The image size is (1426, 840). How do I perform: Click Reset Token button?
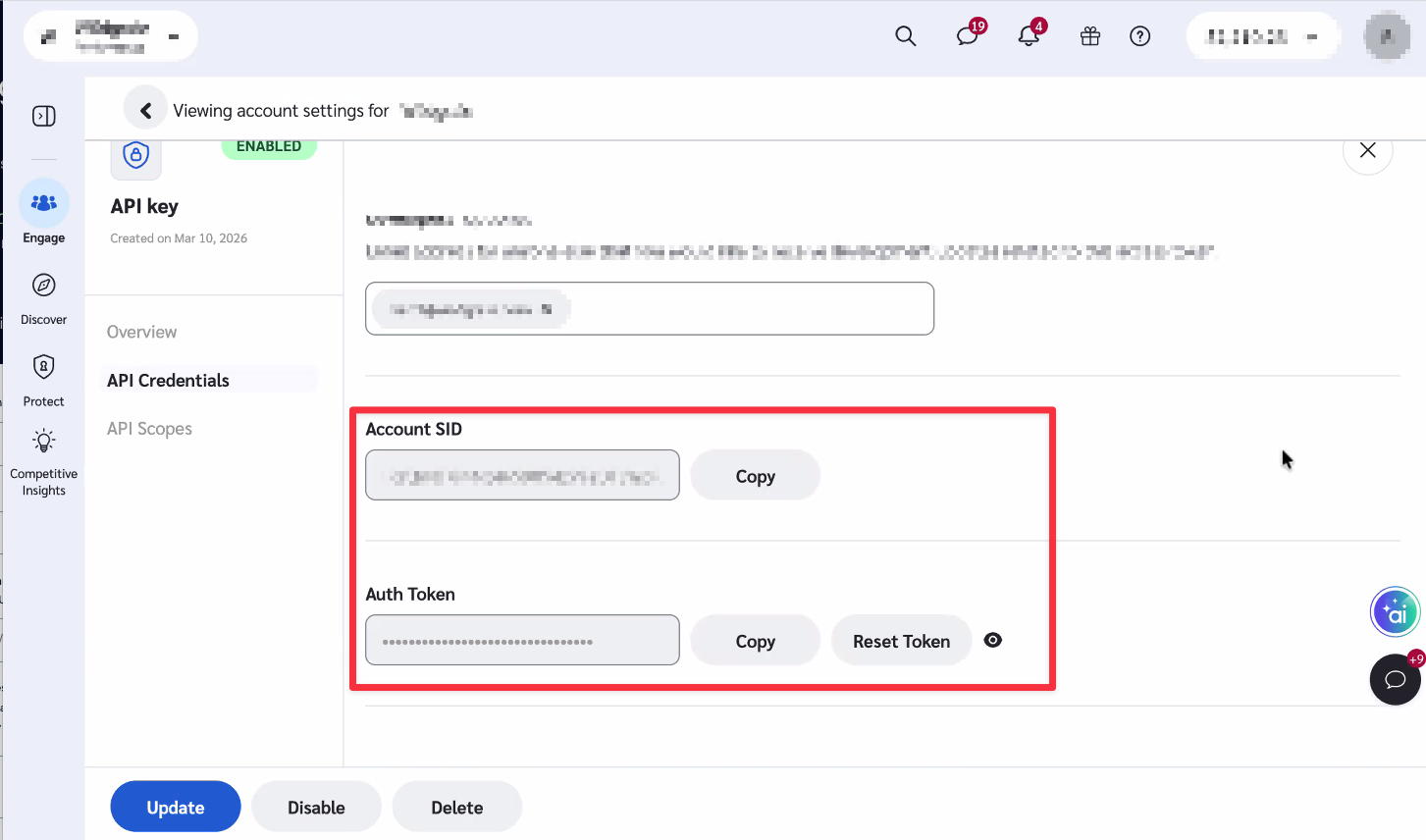pyautogui.click(x=901, y=640)
